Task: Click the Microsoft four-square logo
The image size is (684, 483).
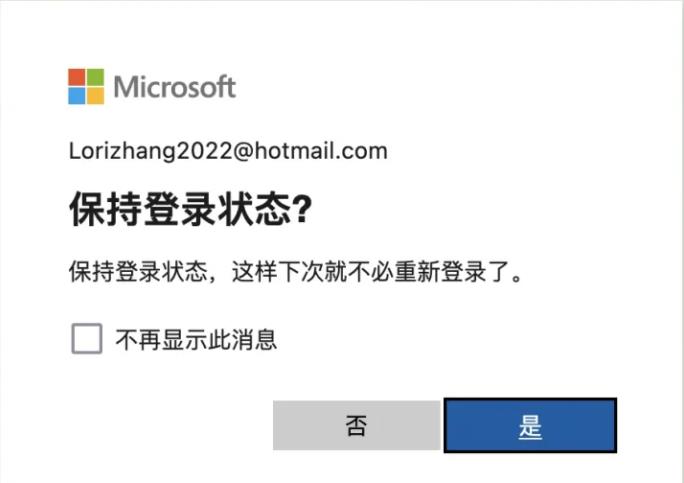Action: coord(86,86)
